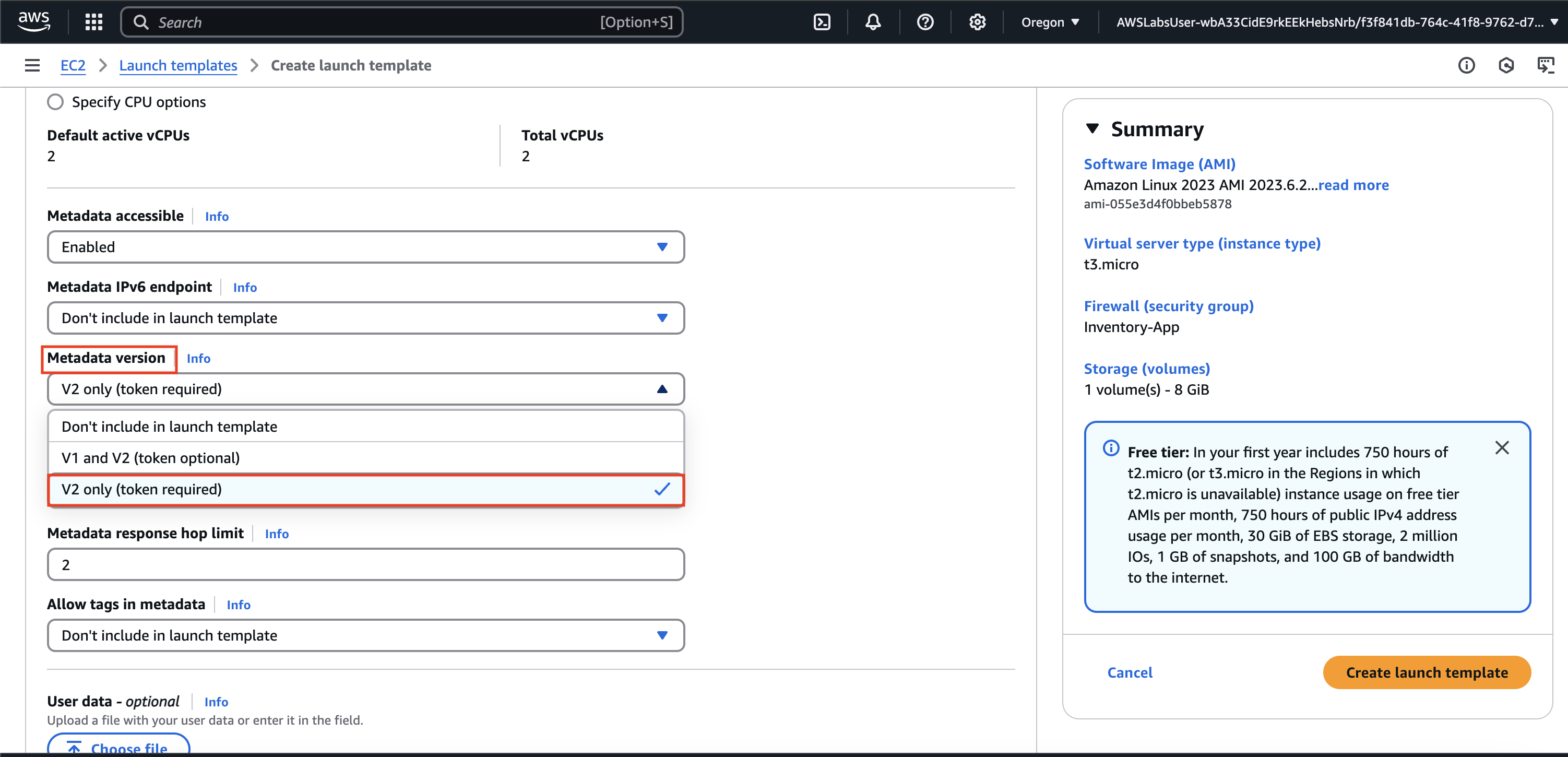
Task: Open the Metadata IPv6 endpoint dropdown
Action: click(366, 318)
